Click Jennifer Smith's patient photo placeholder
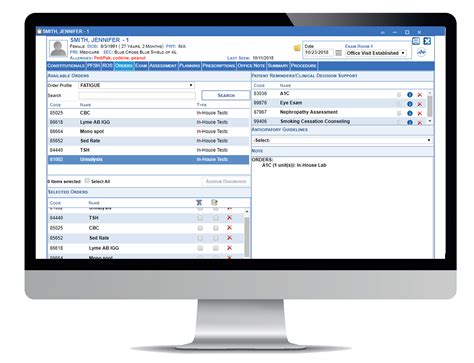 [x=58, y=48]
